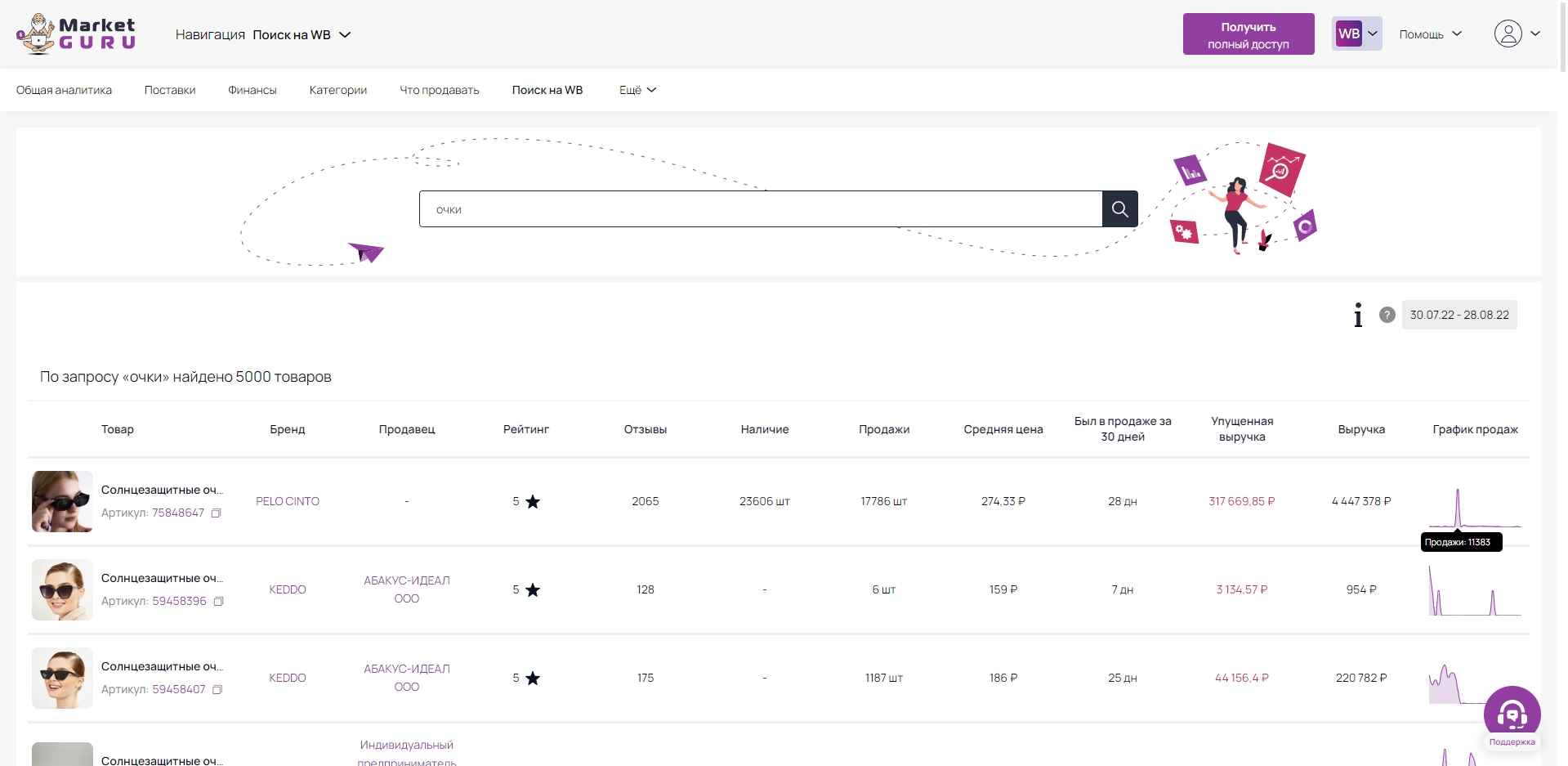This screenshot has width=1568, height=766.
Task: Open KEDDO brand link for article 59458396
Action: (x=288, y=589)
